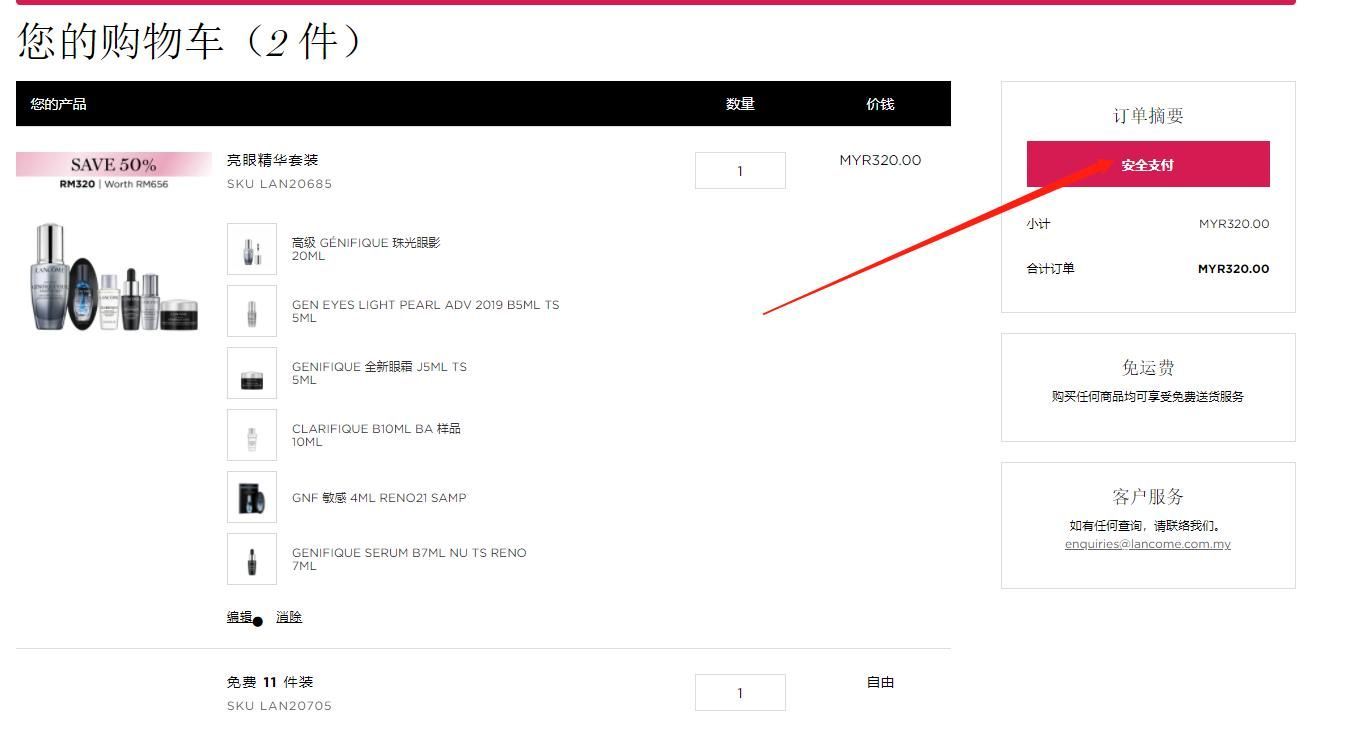Click quantity field for 亮眼精华套装
This screenshot has height=729, width=1362.
(x=740, y=170)
